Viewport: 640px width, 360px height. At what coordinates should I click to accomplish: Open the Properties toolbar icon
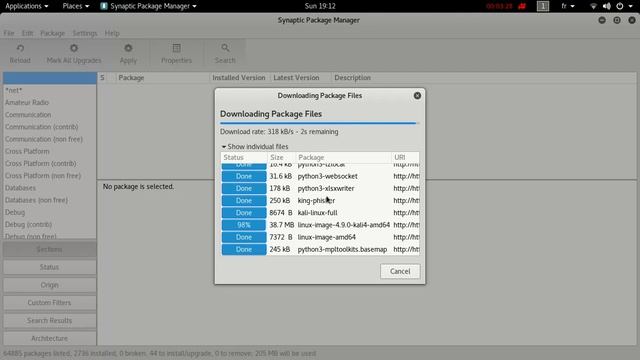tap(176, 48)
